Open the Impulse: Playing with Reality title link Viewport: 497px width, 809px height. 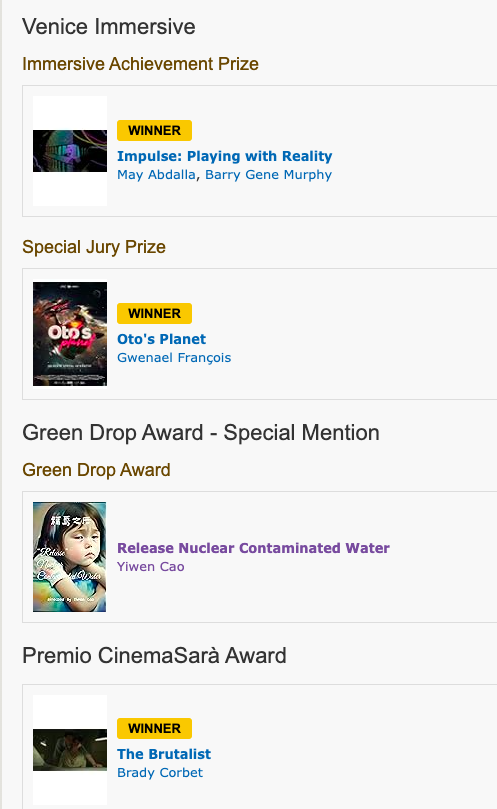225,156
